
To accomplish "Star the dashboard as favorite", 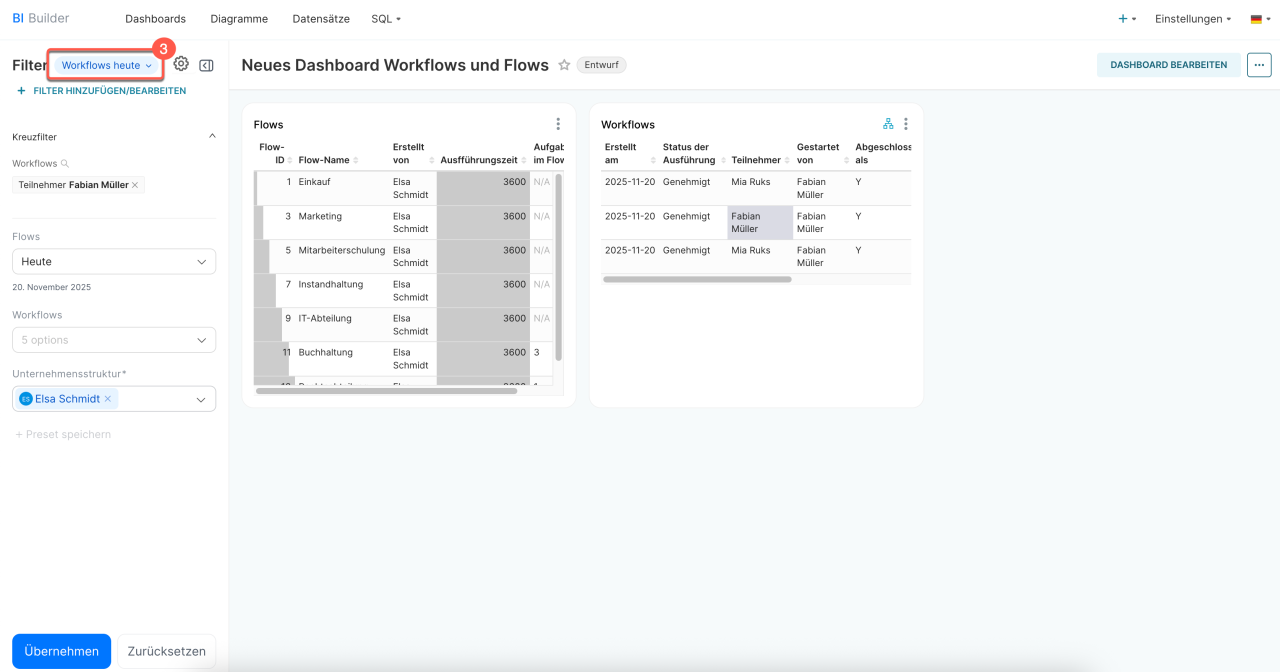I will pyautogui.click(x=564, y=65).
